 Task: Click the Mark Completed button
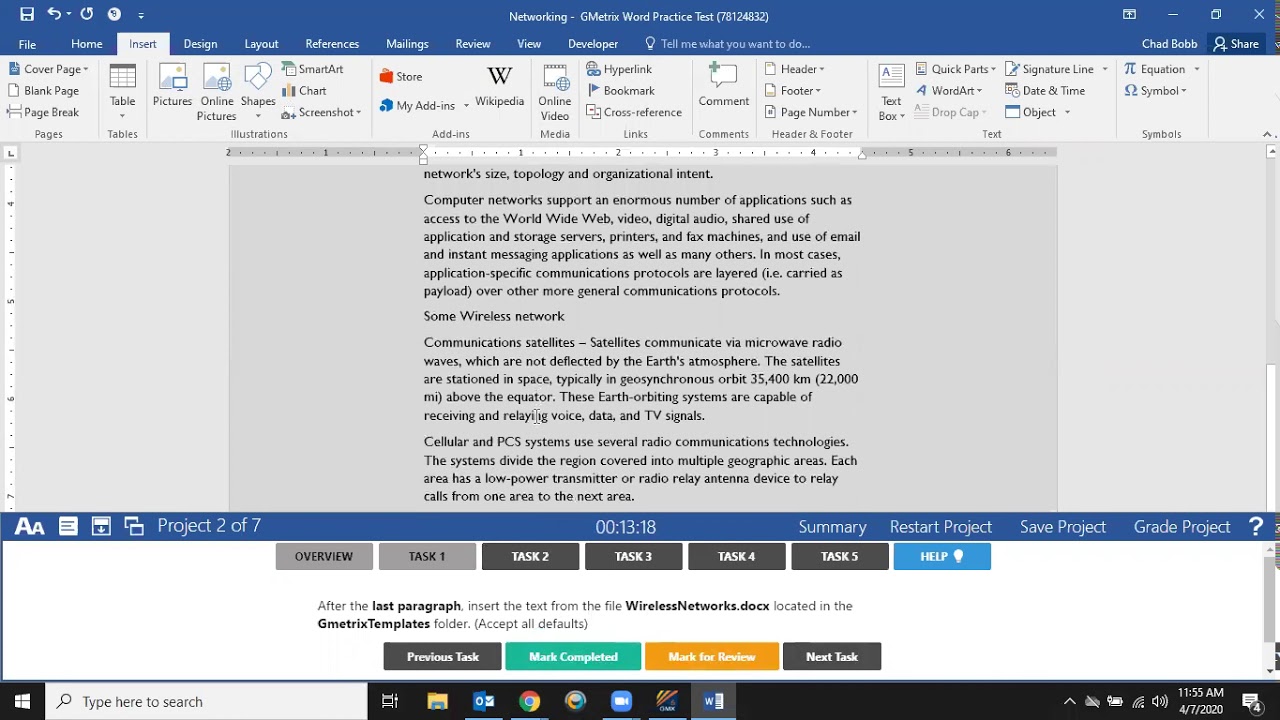coord(573,657)
